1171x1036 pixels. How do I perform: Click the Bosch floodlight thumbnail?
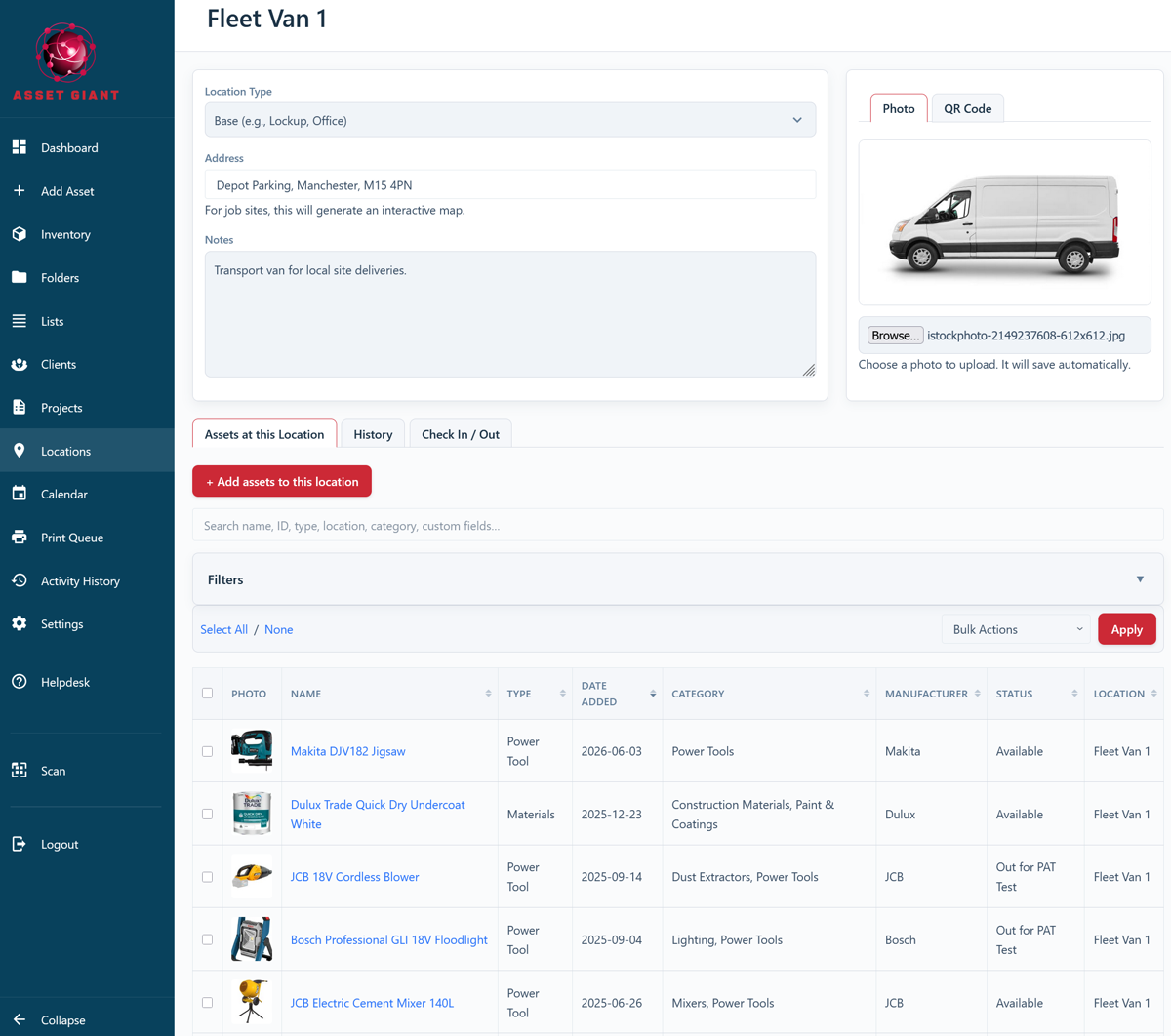tap(252, 938)
